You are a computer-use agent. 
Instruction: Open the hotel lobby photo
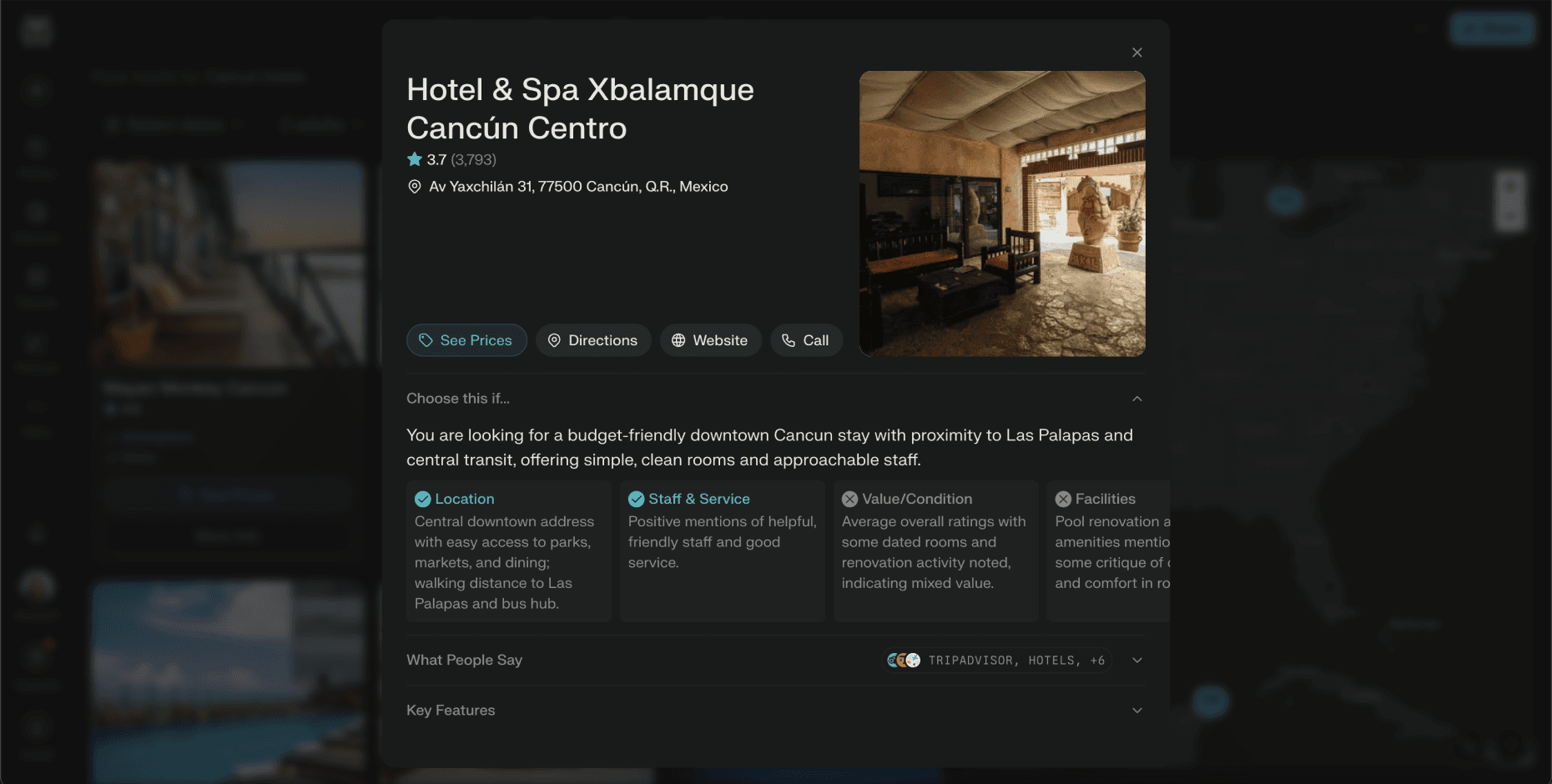[x=1002, y=214]
